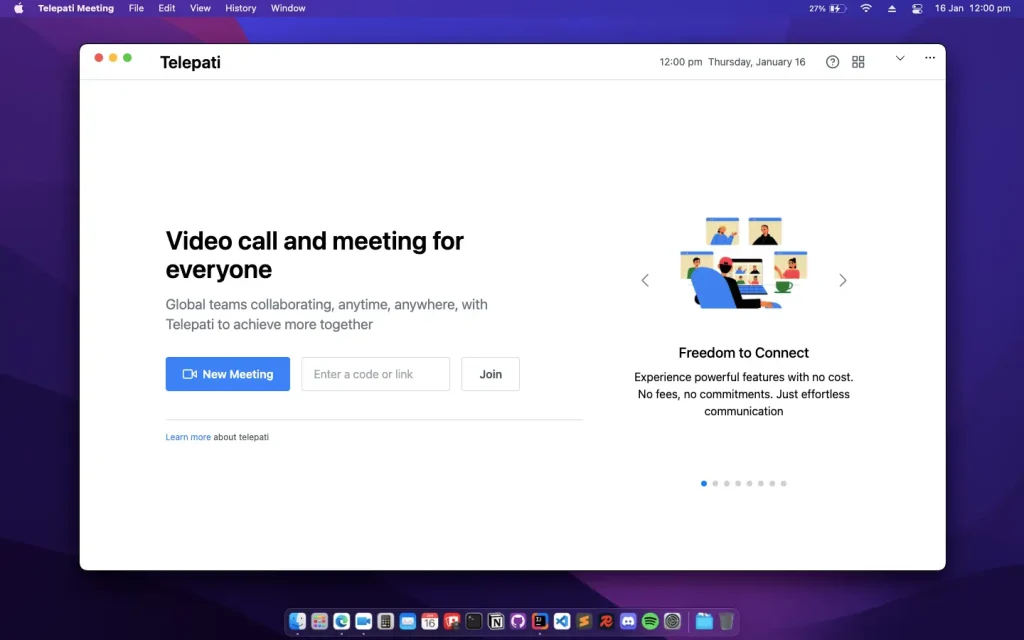Click the Enter a code or link field
Image resolution: width=1024 pixels, height=640 pixels.
click(x=375, y=374)
